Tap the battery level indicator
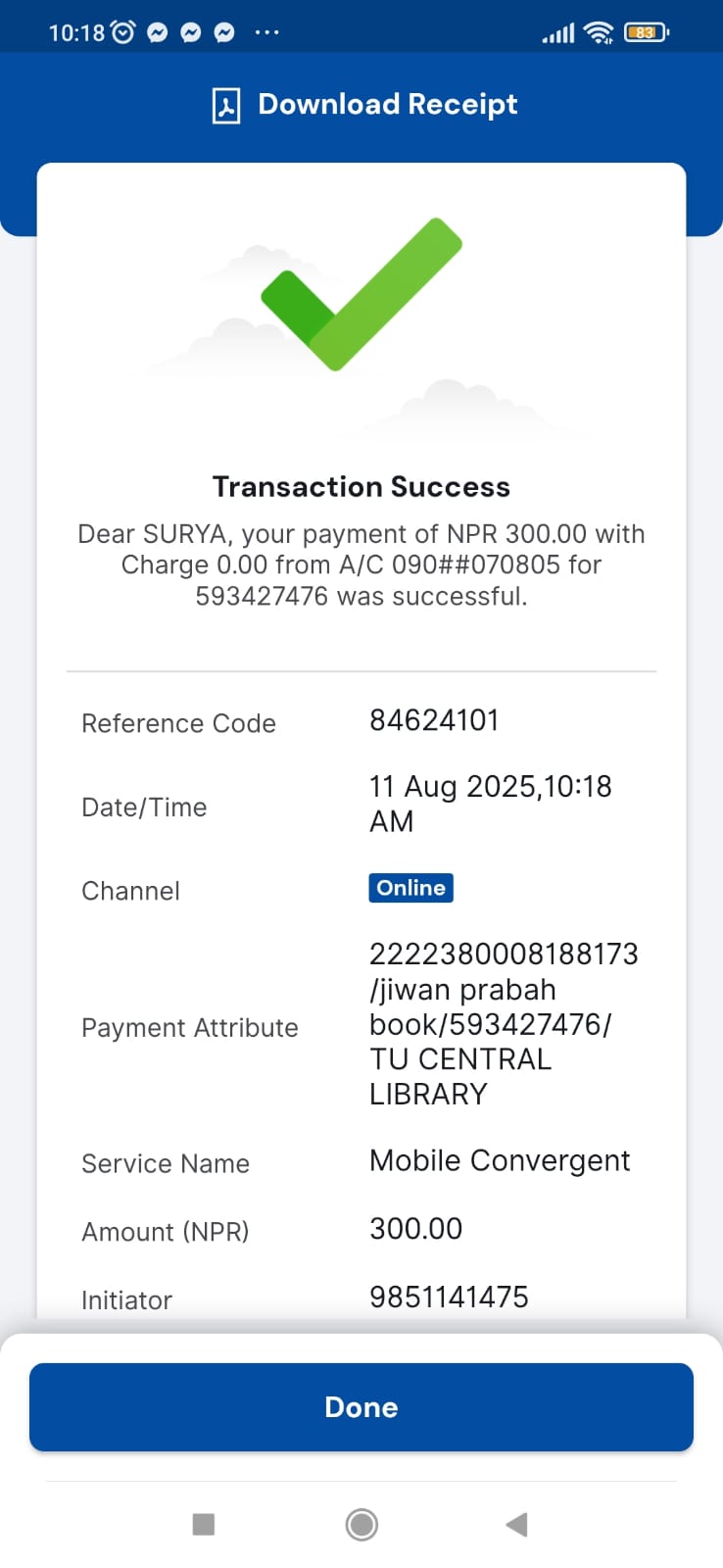Viewport: 723px width, 1568px height. point(646,32)
